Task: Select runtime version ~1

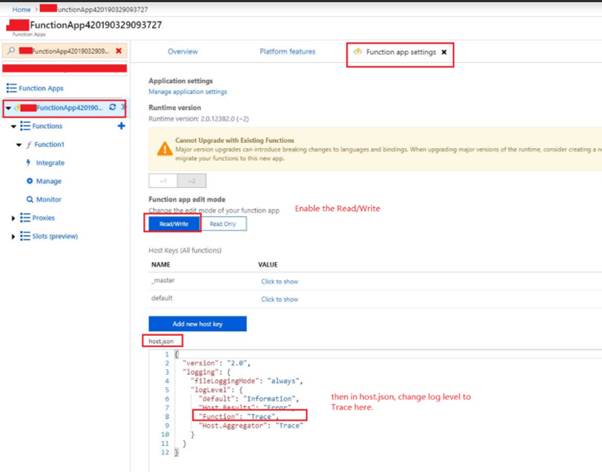Action: click(163, 181)
